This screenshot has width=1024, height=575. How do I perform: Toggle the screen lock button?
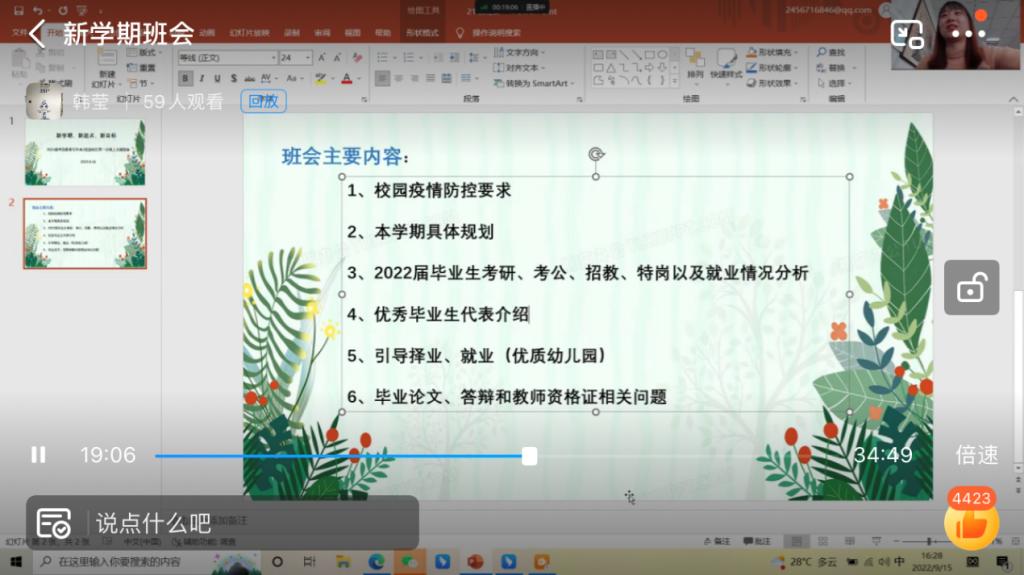coord(973,289)
